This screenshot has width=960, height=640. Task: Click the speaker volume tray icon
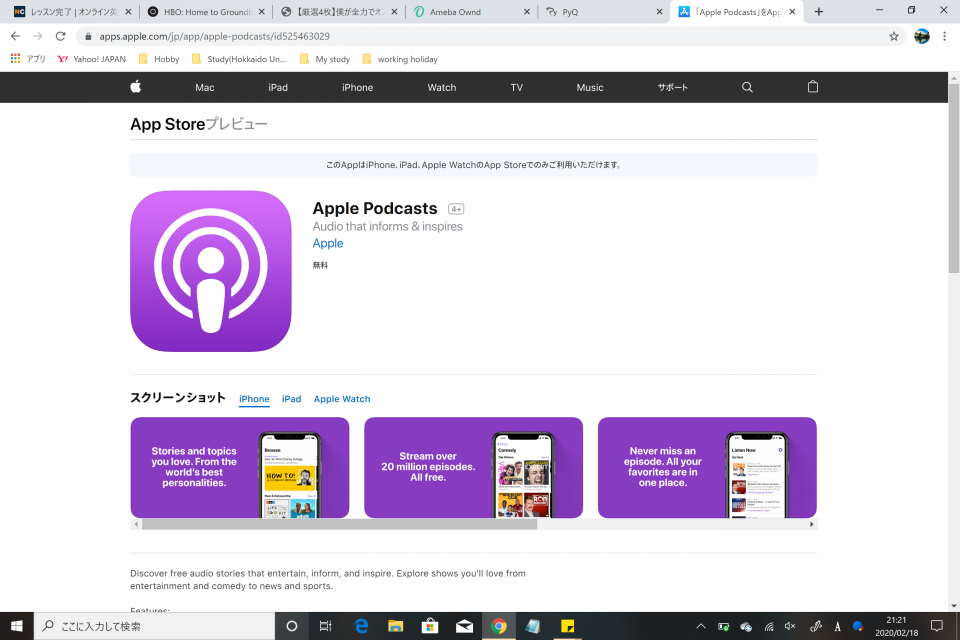coord(790,626)
